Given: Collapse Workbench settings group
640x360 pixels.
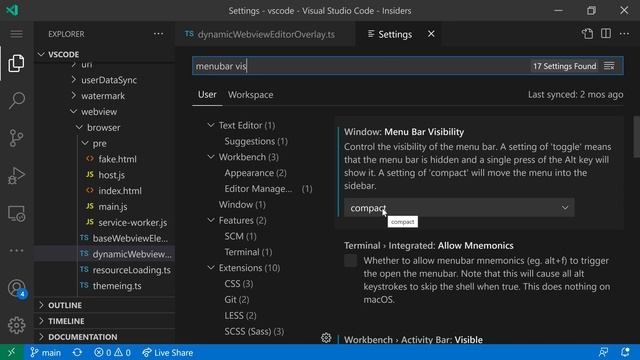Looking at the screenshot, I should click(x=211, y=157).
